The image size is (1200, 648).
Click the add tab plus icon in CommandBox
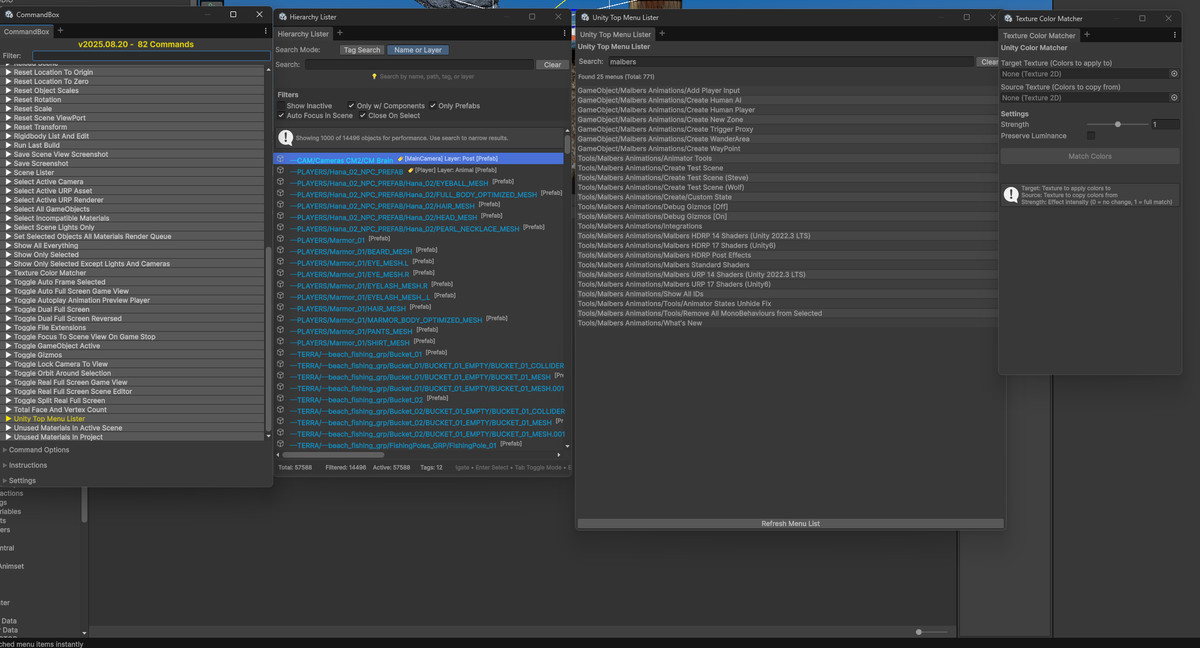tap(60, 31)
